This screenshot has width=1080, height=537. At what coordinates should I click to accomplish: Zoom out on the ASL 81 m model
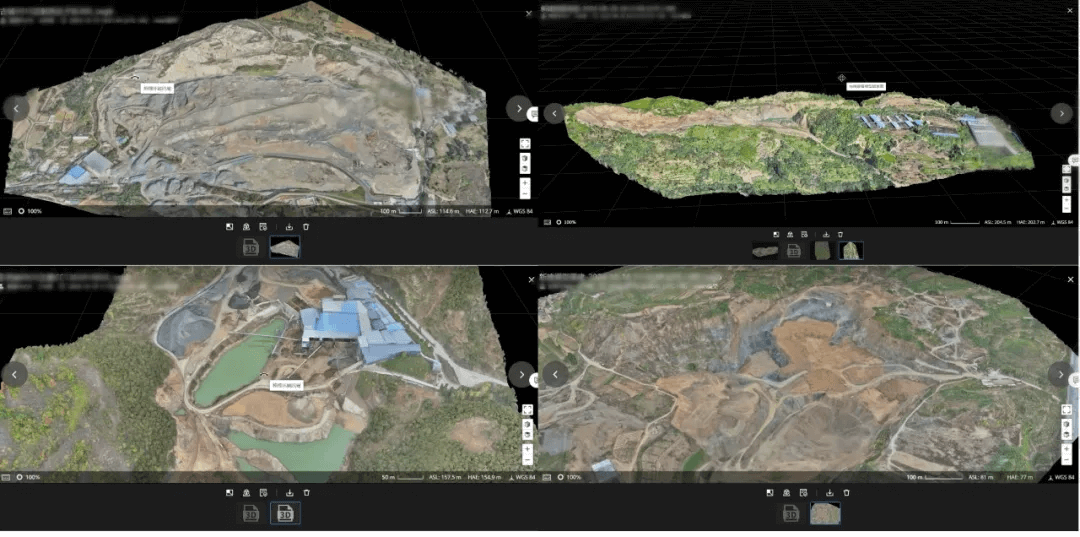[1066, 460]
